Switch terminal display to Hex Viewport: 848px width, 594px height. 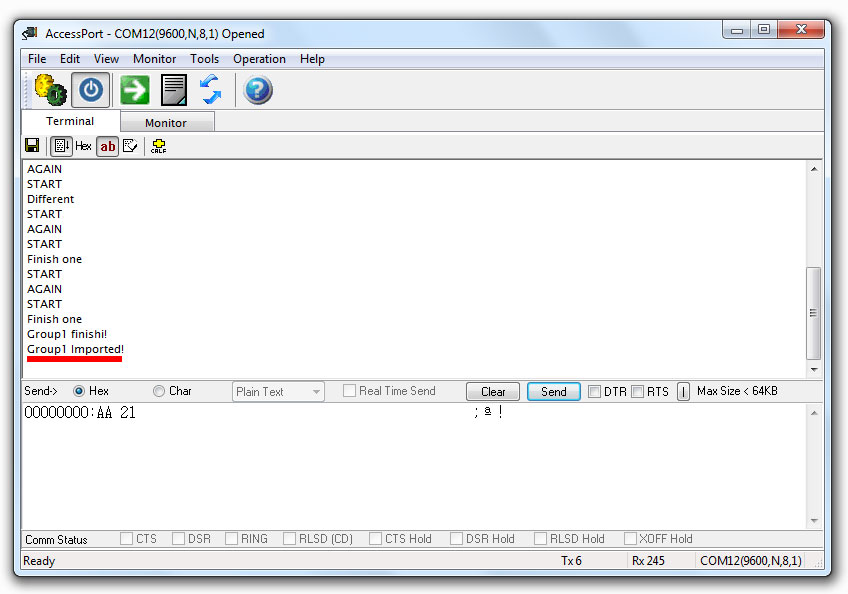click(x=83, y=146)
